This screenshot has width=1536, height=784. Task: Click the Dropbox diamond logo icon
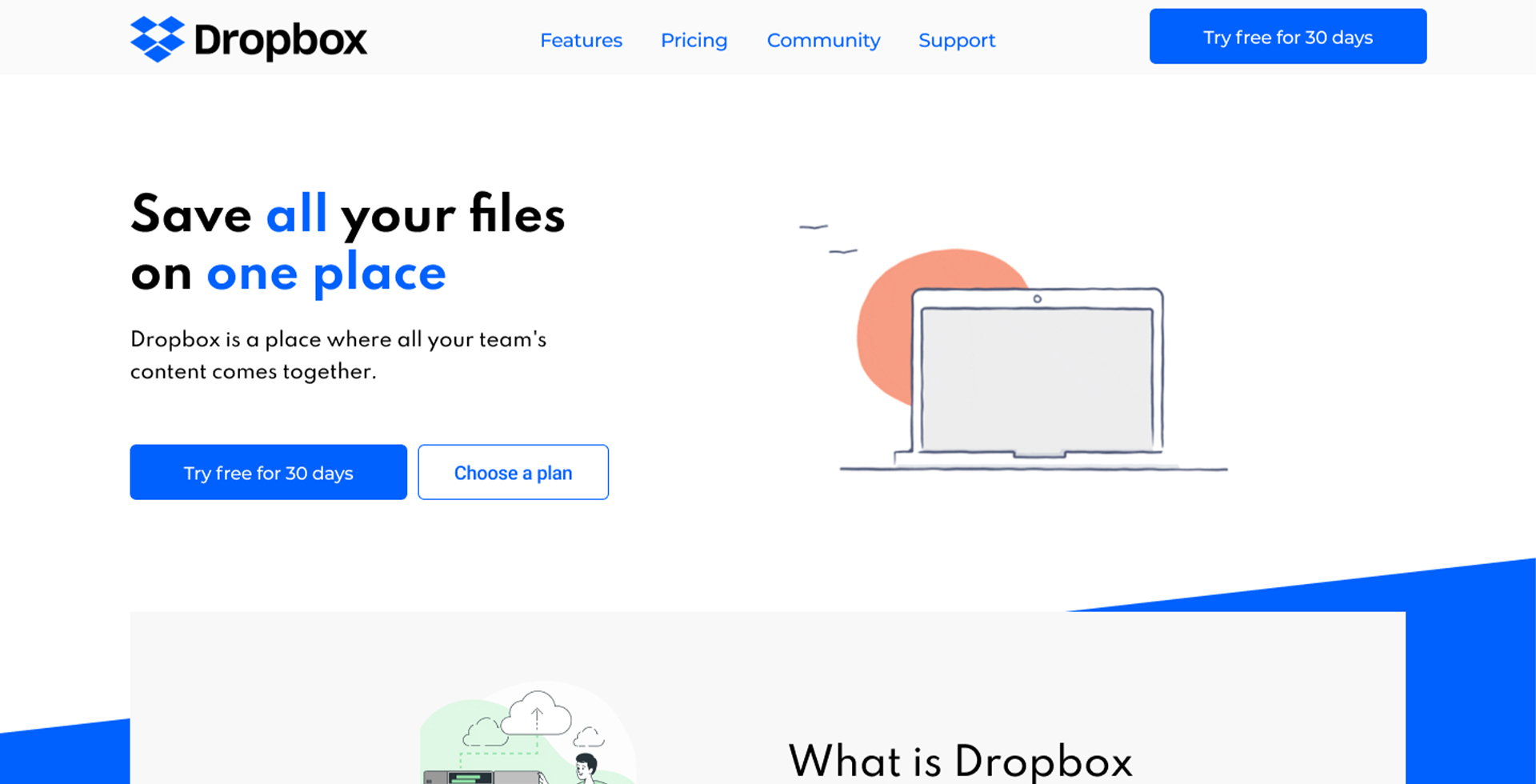pos(157,38)
